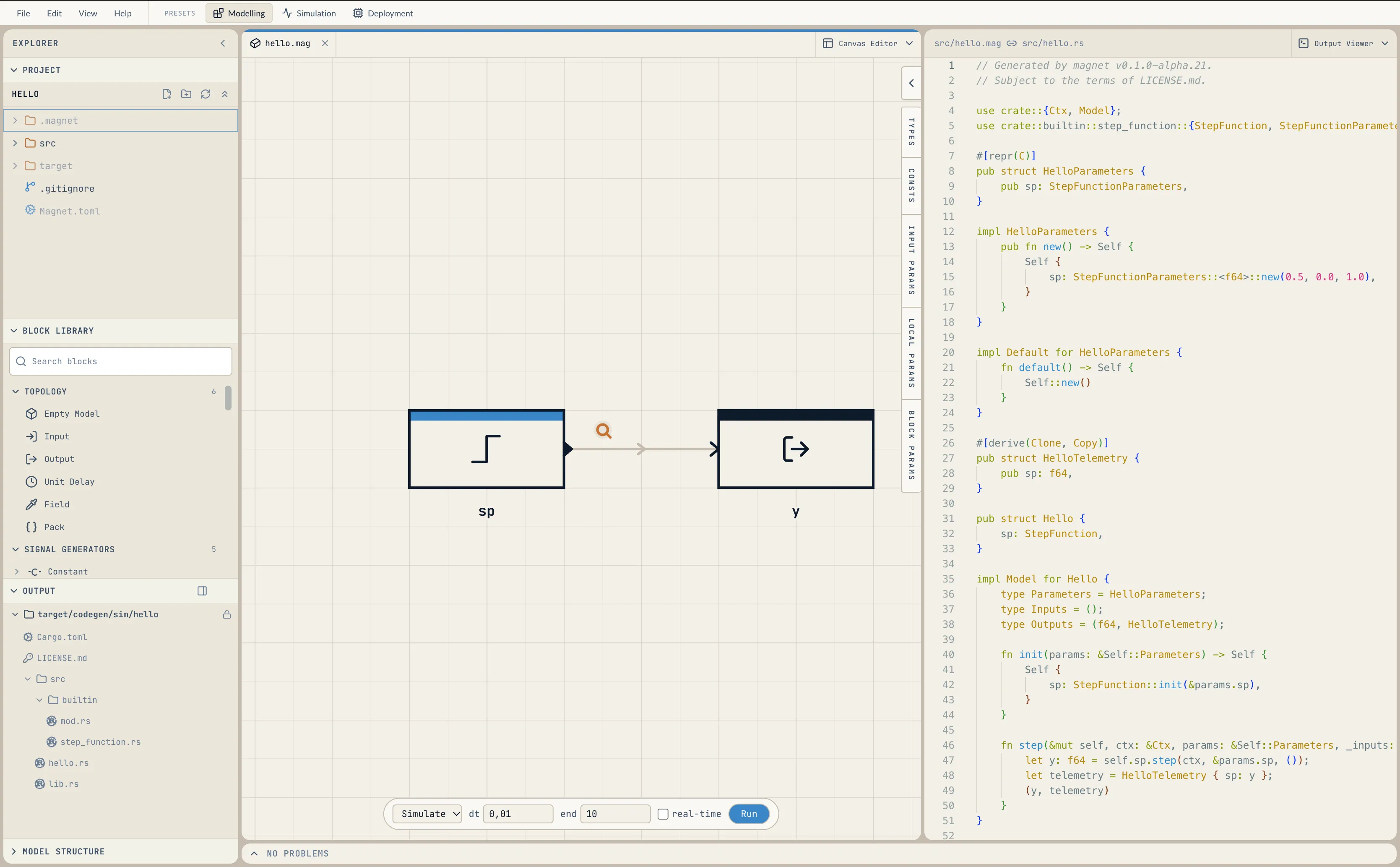
Task: Pick the Input block from Topology
Action: [x=47, y=436]
